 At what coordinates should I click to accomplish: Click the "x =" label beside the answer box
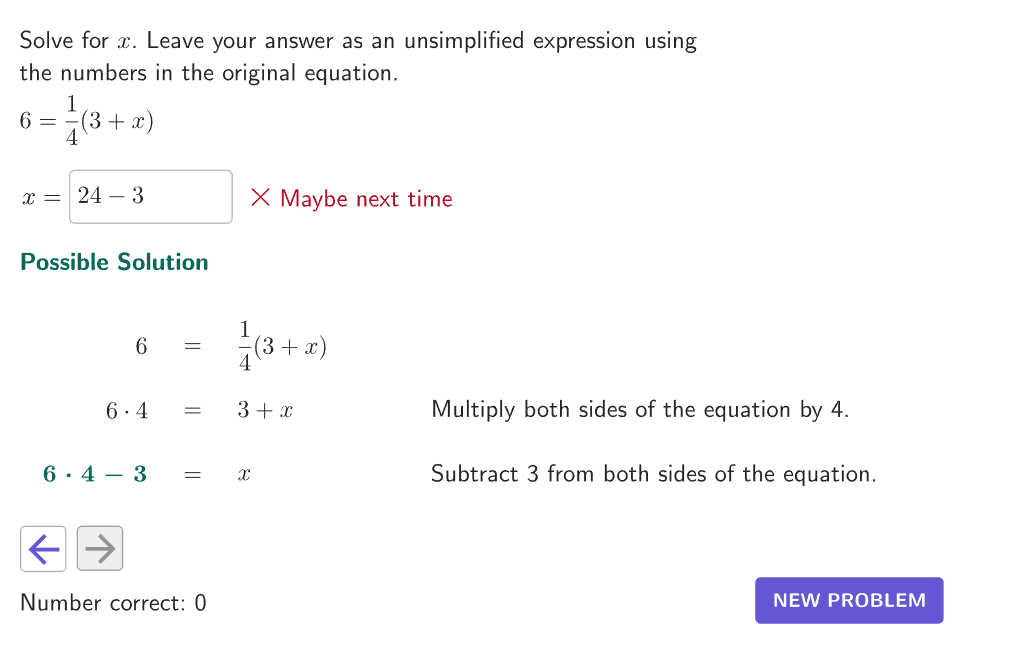(41, 197)
